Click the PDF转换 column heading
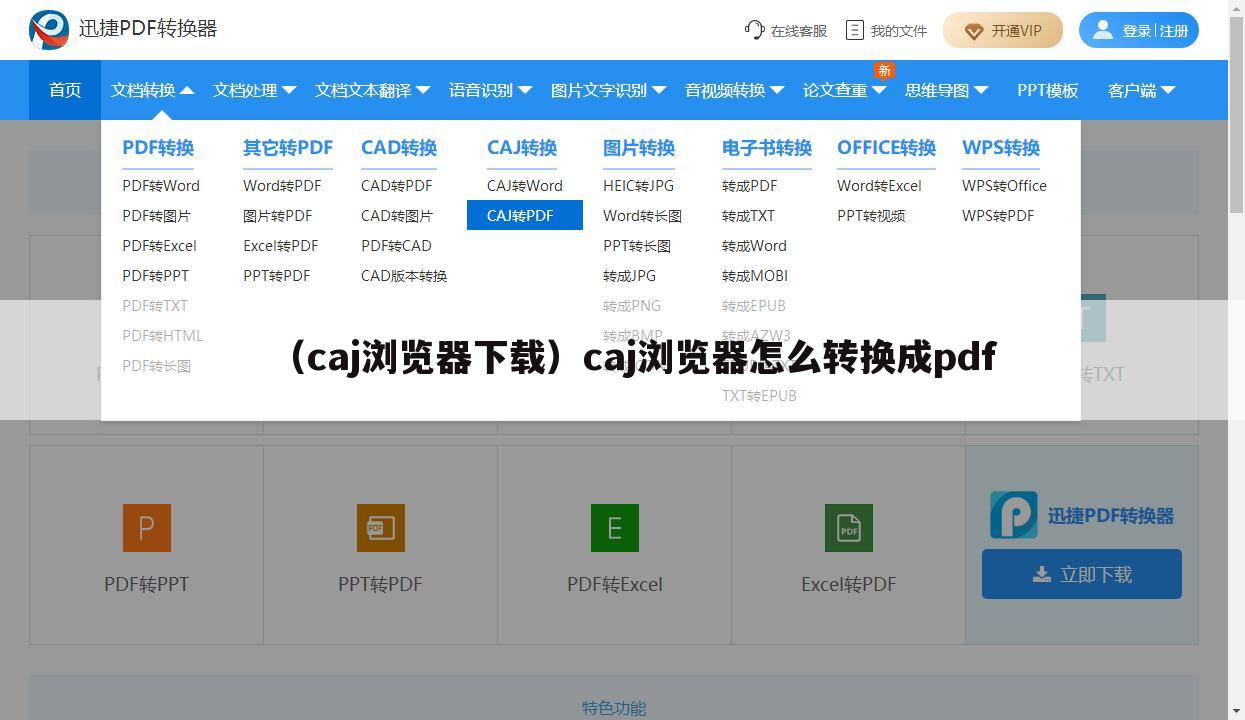Image resolution: width=1245 pixels, height=720 pixels. 158,147
